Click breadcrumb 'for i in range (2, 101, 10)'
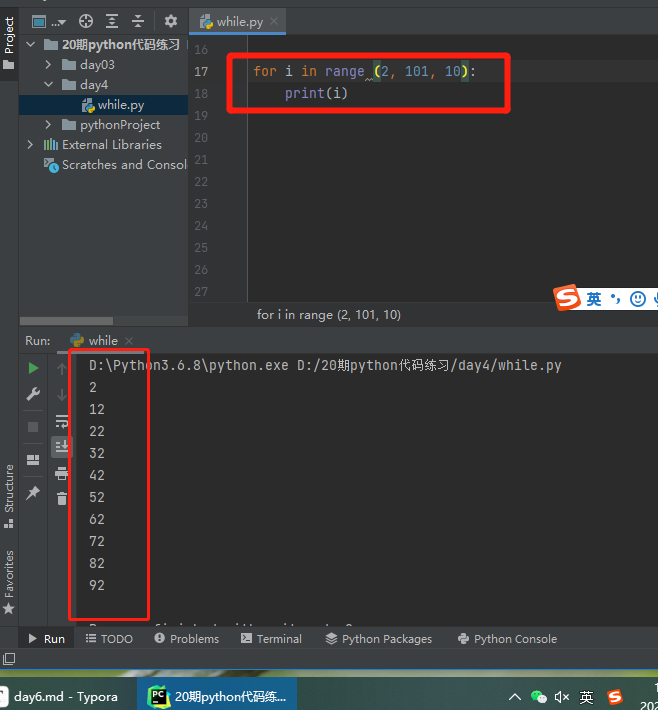Viewport: 658px width, 710px height. [329, 315]
